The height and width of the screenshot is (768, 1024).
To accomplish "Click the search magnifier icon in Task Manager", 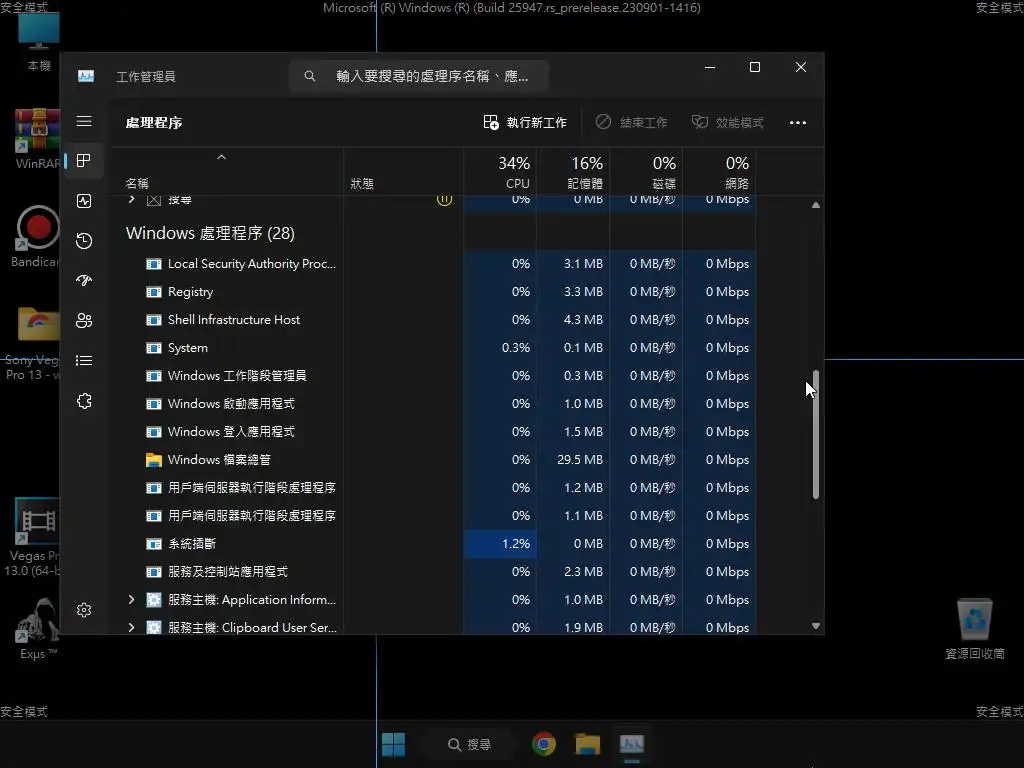I will click(310, 76).
